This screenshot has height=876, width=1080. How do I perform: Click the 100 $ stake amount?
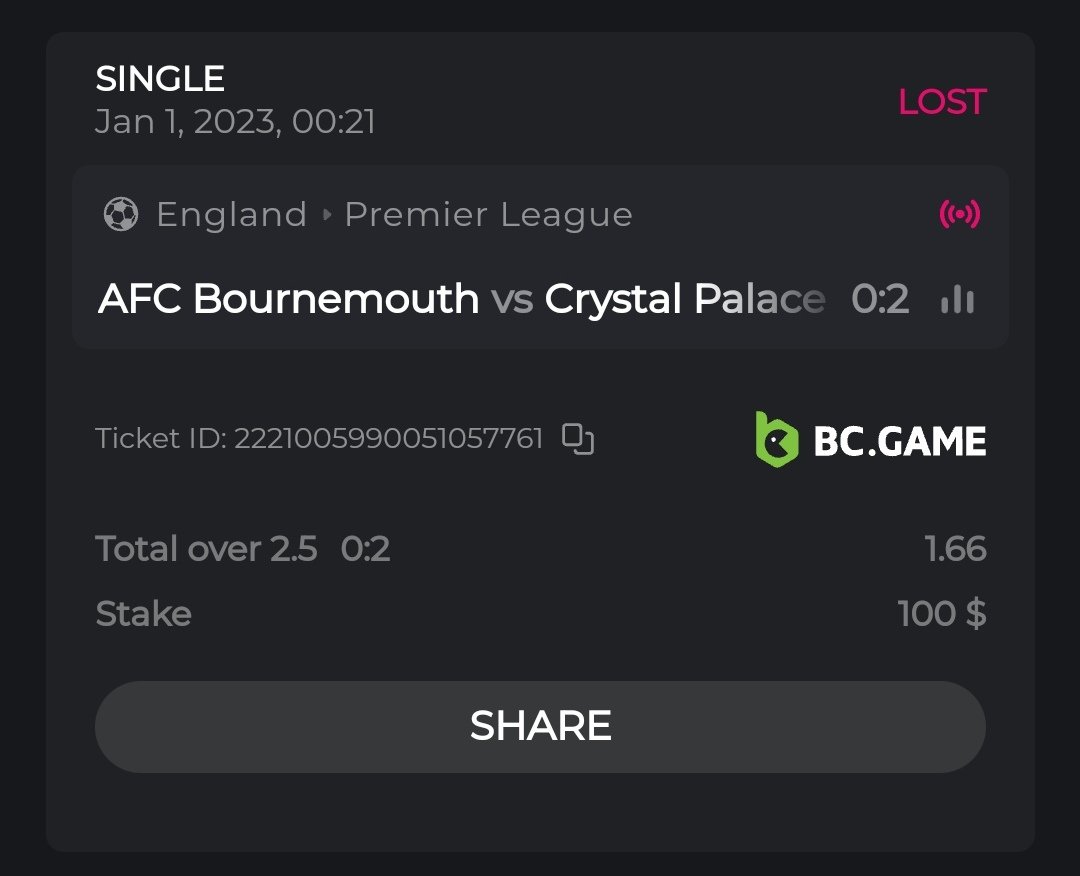click(x=942, y=613)
